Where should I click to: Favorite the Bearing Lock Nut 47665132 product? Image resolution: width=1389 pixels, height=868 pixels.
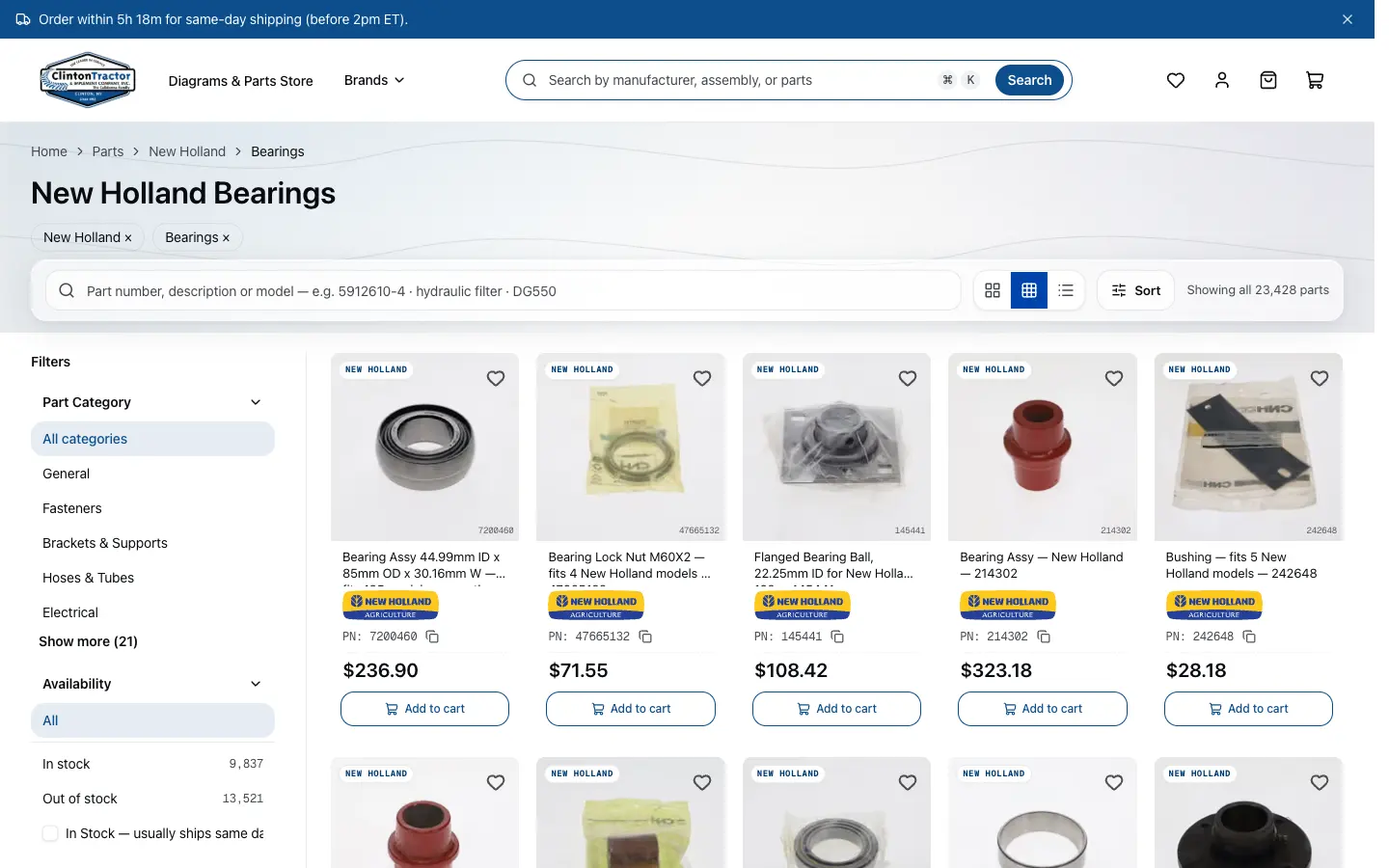click(x=702, y=378)
